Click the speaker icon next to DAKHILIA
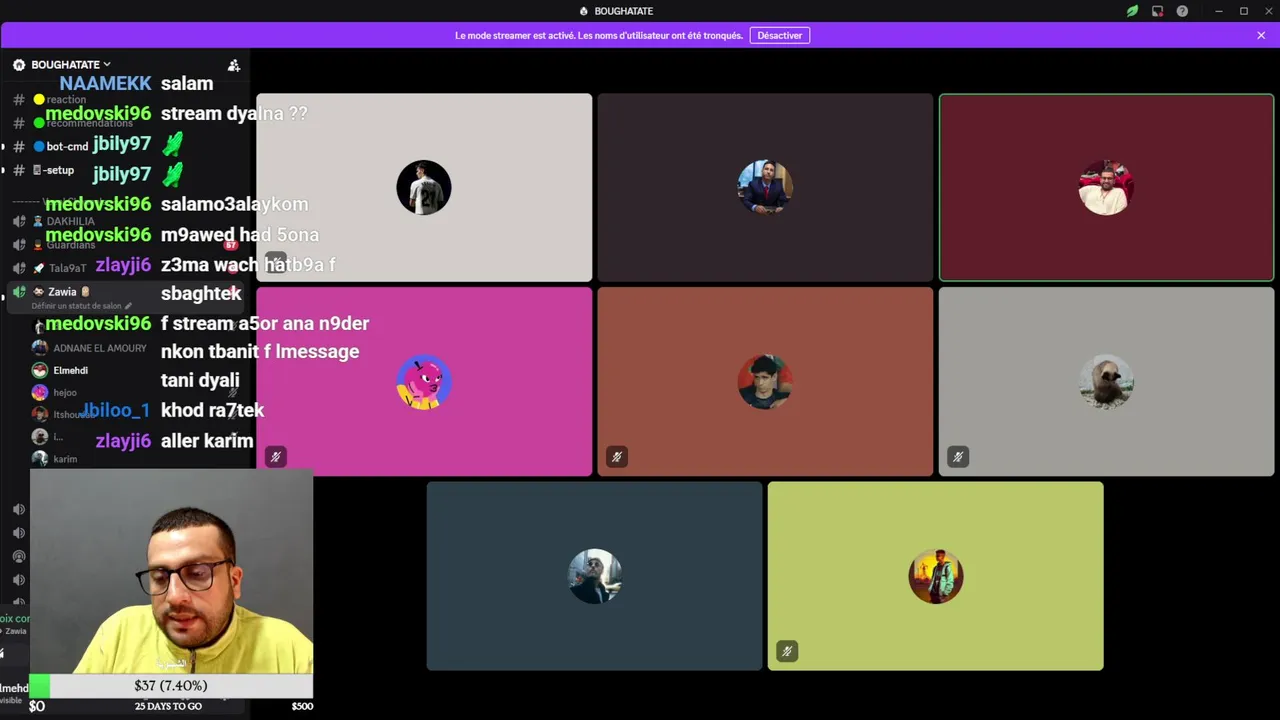1280x720 pixels. tap(19, 221)
